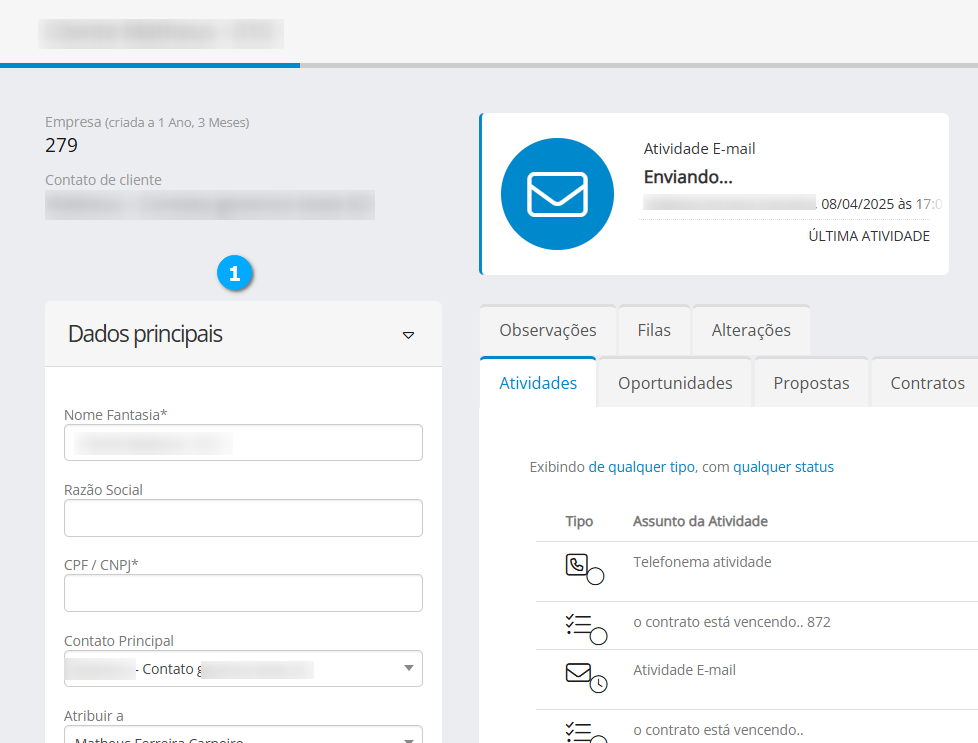Open the Propostas tab

point(811,383)
